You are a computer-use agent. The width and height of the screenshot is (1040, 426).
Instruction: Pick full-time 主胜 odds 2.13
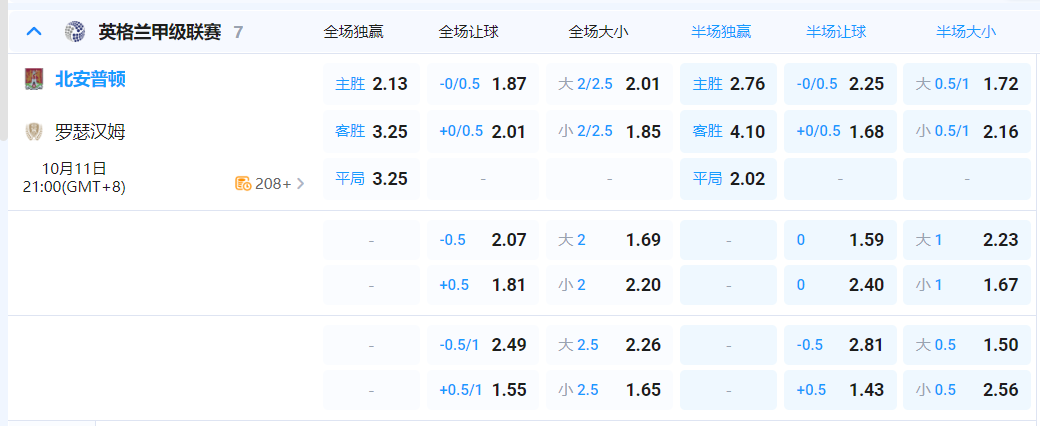[371, 84]
